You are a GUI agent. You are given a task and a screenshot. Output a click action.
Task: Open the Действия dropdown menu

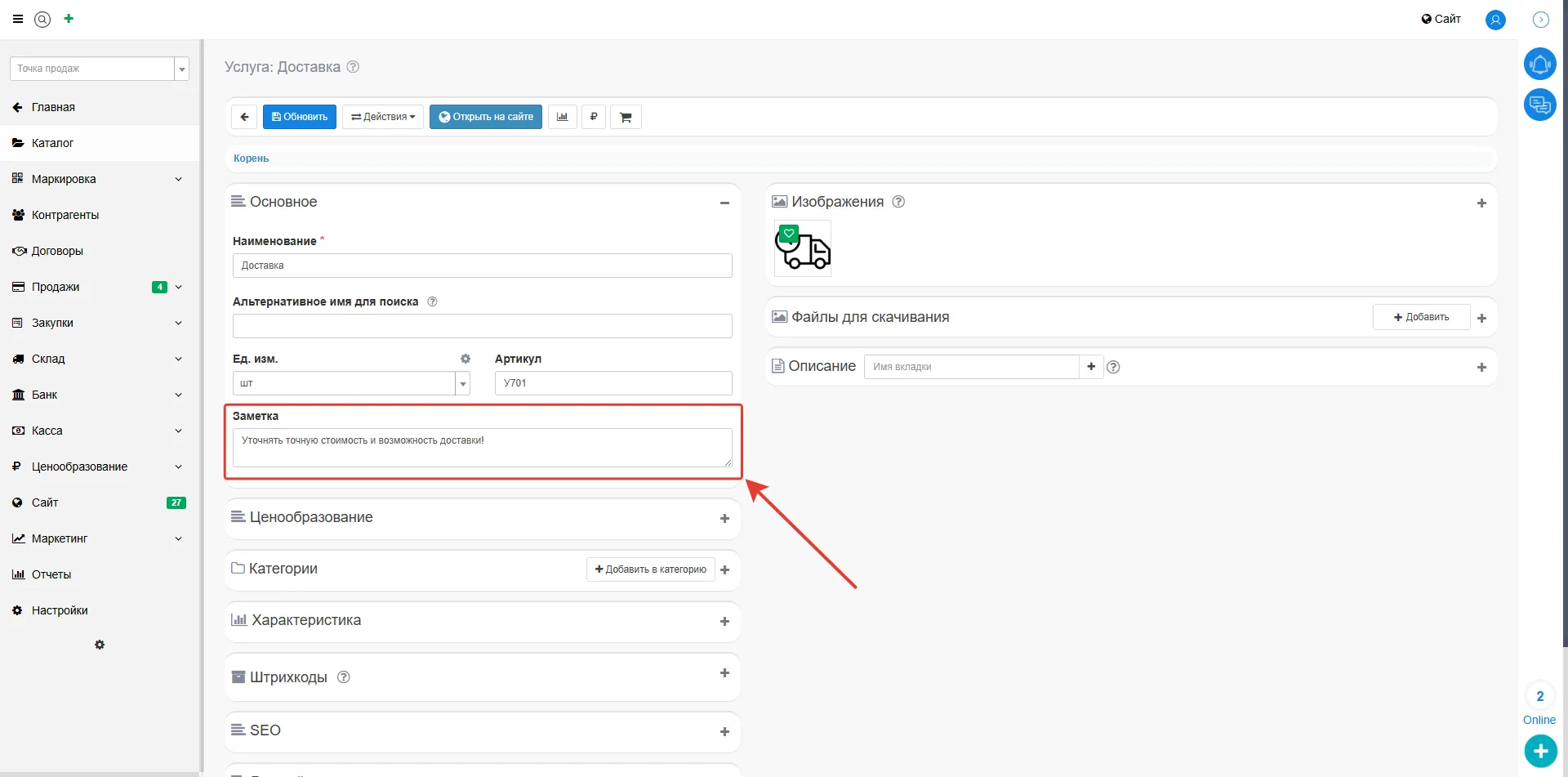(x=382, y=117)
